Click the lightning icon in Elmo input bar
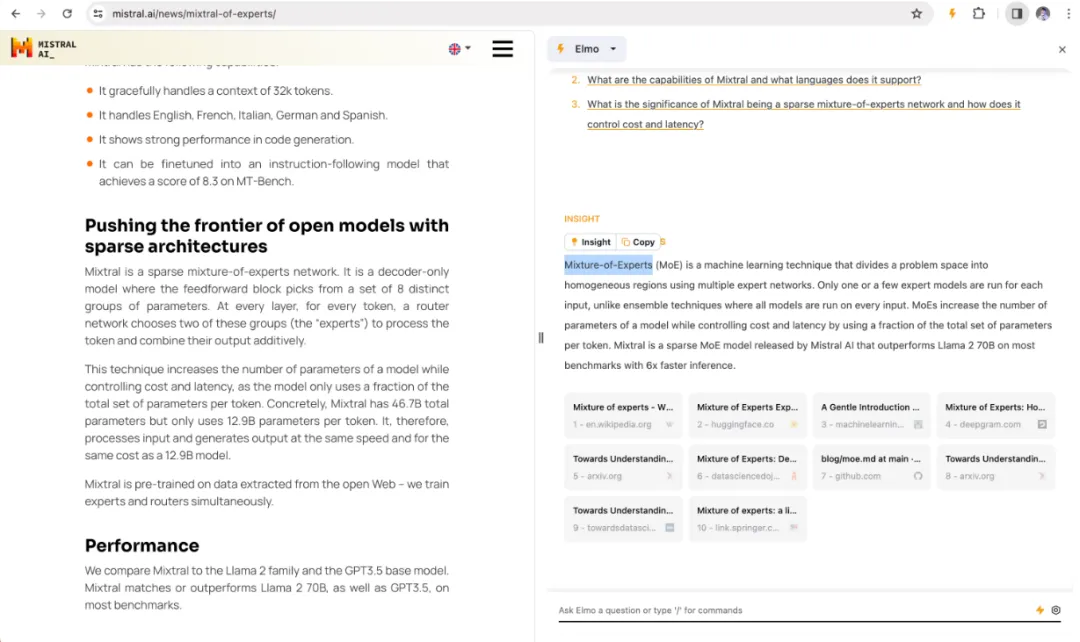The image size is (1080, 642). (1039, 610)
